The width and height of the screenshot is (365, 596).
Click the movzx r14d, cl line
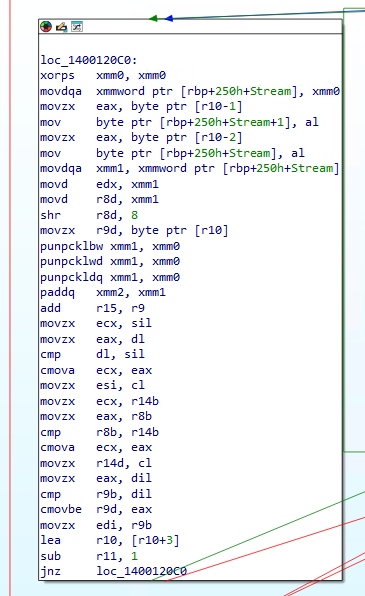(96, 463)
